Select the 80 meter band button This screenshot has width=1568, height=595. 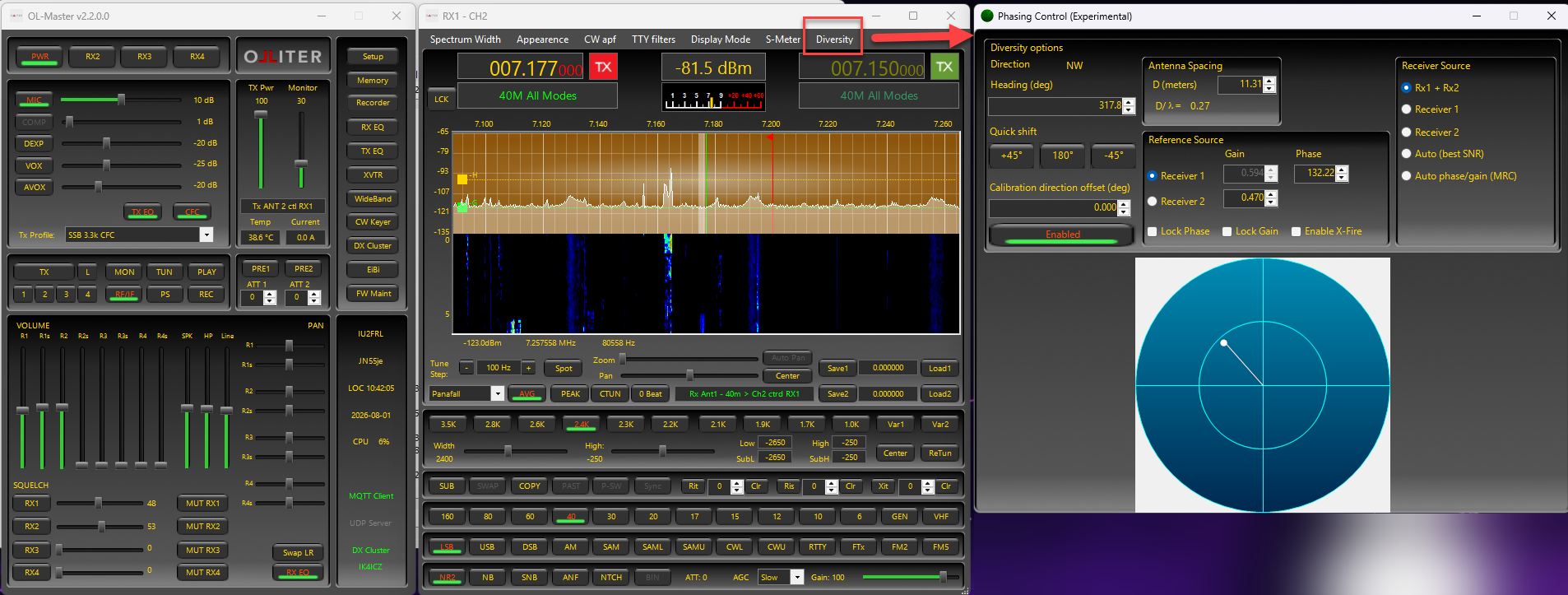[488, 517]
